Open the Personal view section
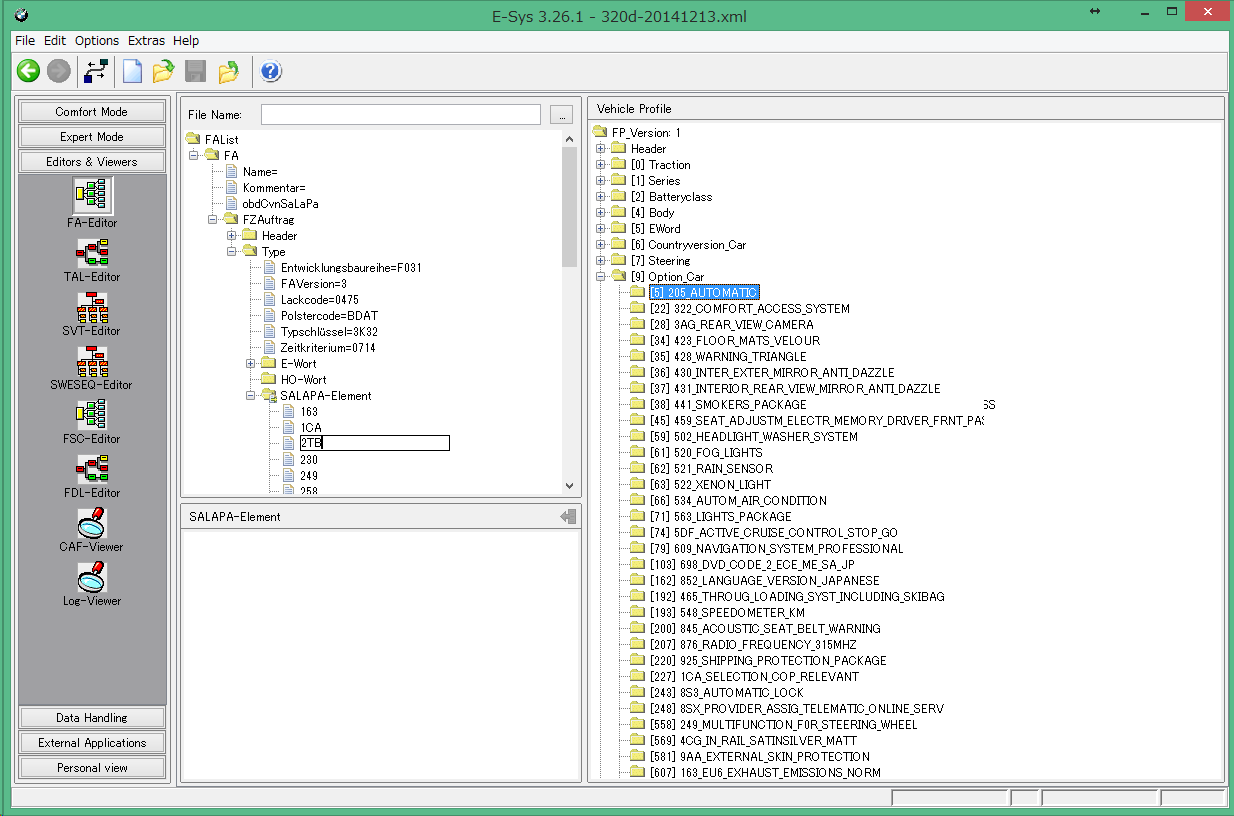The height and width of the screenshot is (816, 1234). coord(92,768)
